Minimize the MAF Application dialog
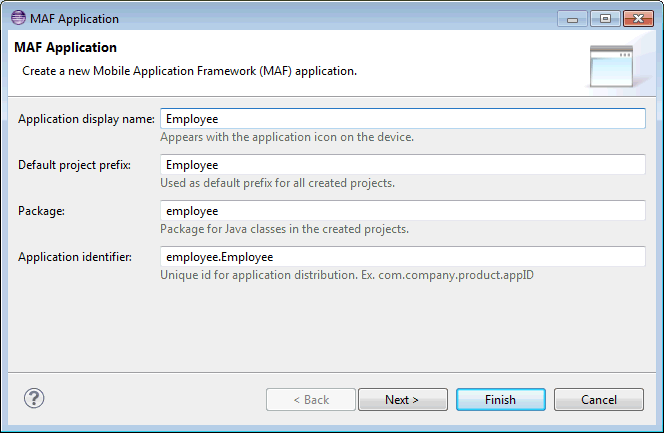Screen dimensions: 664x433 [572, 19]
